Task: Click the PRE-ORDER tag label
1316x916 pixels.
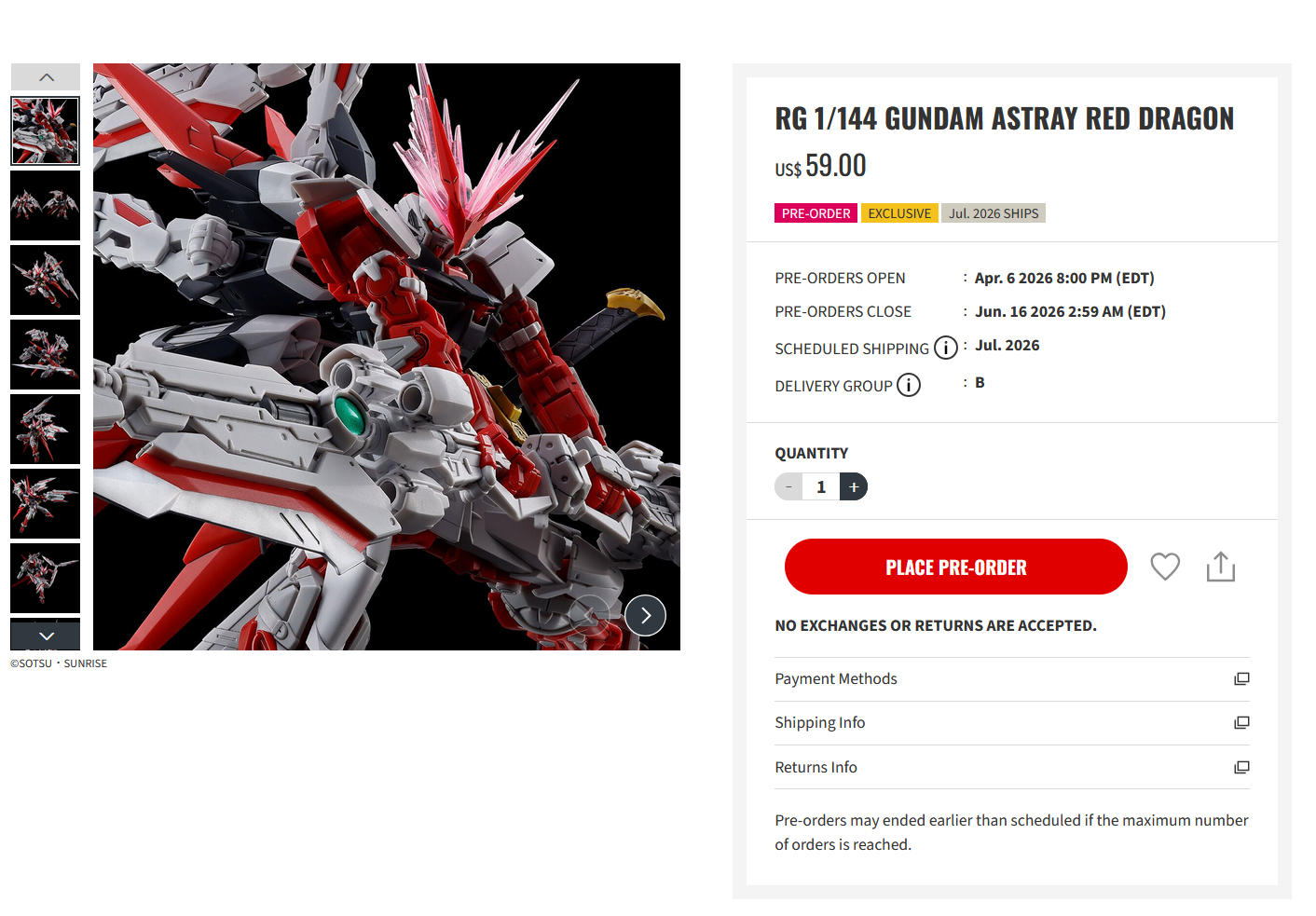Action: click(816, 213)
